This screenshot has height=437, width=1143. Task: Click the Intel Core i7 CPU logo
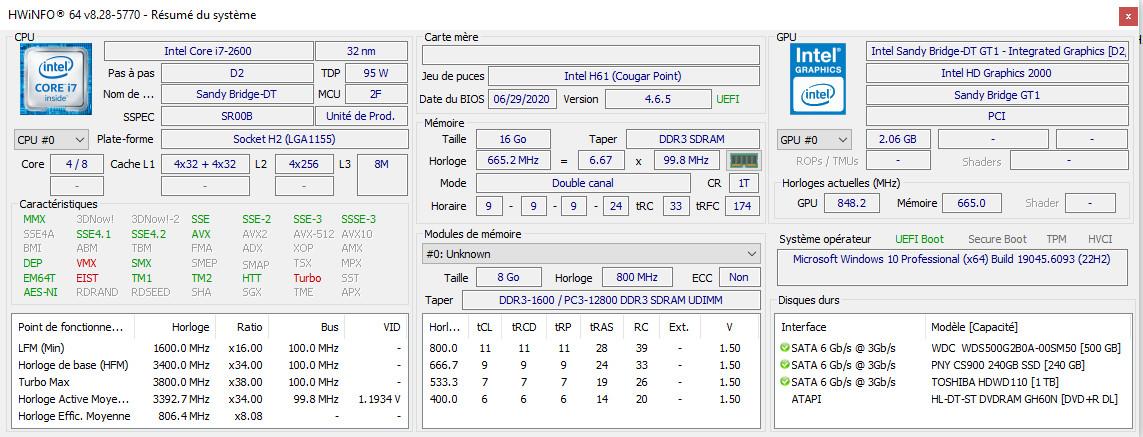[x=55, y=79]
